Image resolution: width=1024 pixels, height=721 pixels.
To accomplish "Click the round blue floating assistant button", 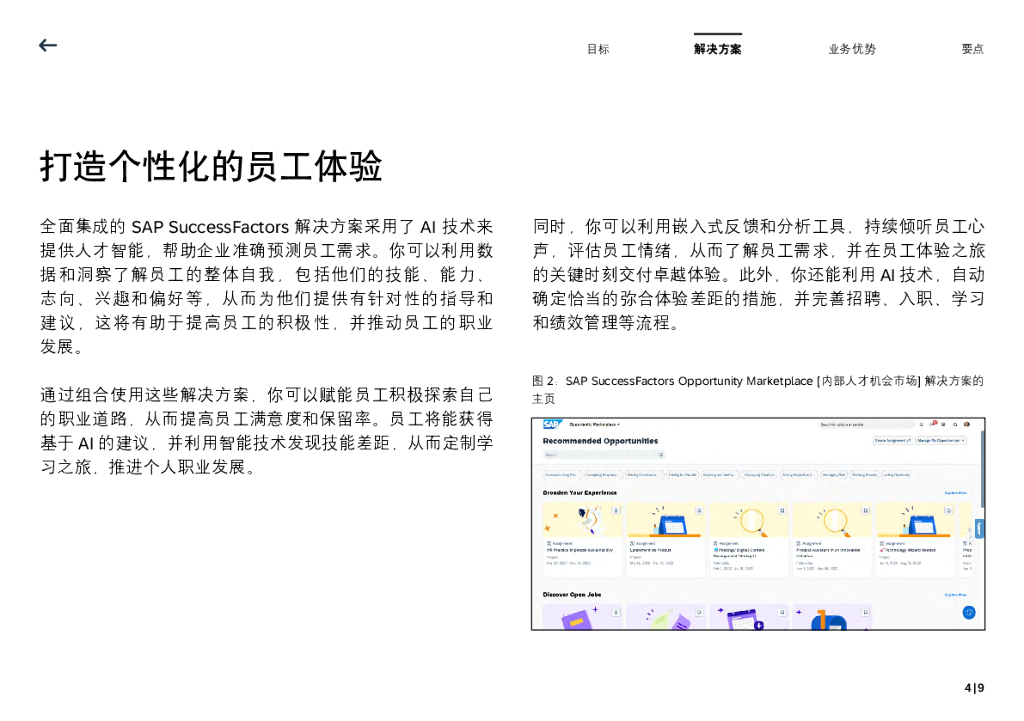I will point(969,613).
